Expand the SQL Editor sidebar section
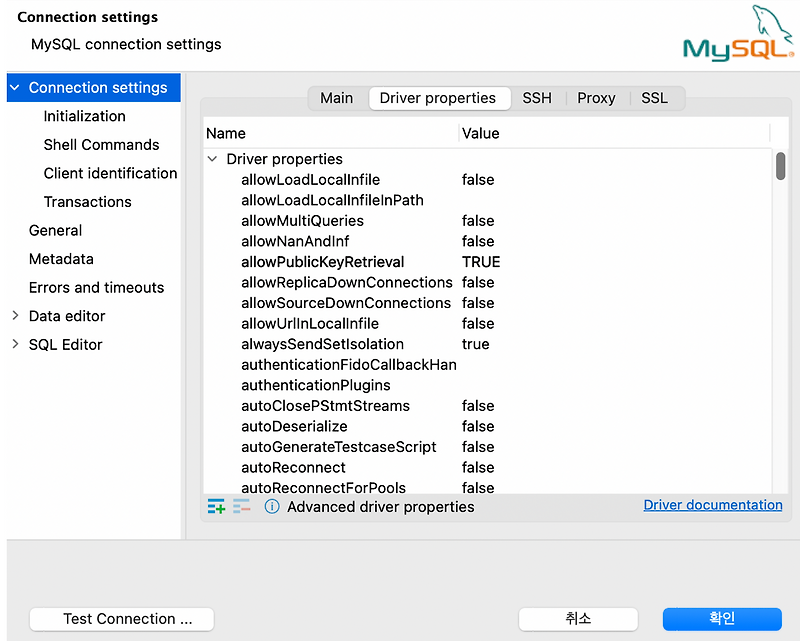This screenshot has height=641, width=800. point(15,344)
